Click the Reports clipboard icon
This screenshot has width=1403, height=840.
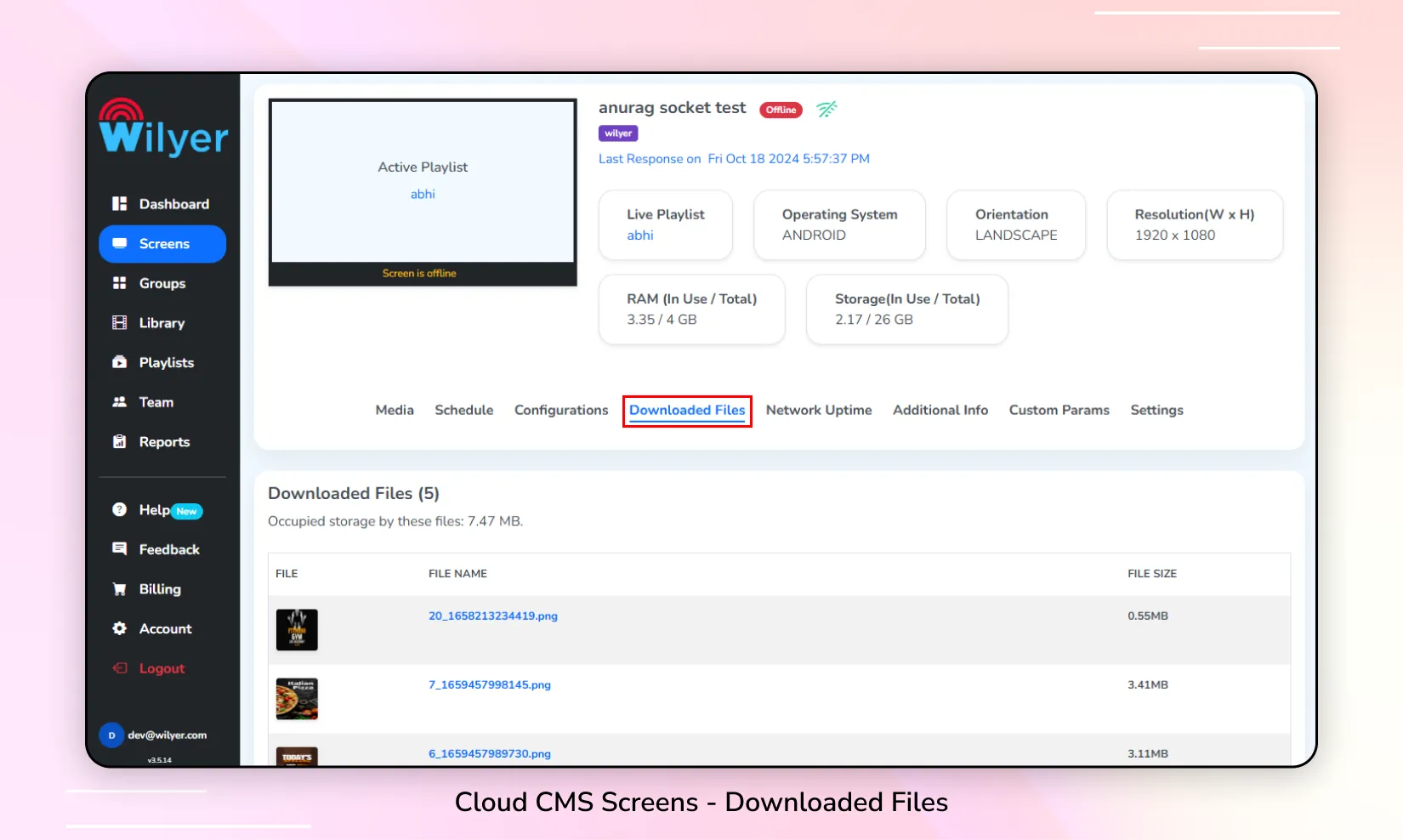coord(119,442)
